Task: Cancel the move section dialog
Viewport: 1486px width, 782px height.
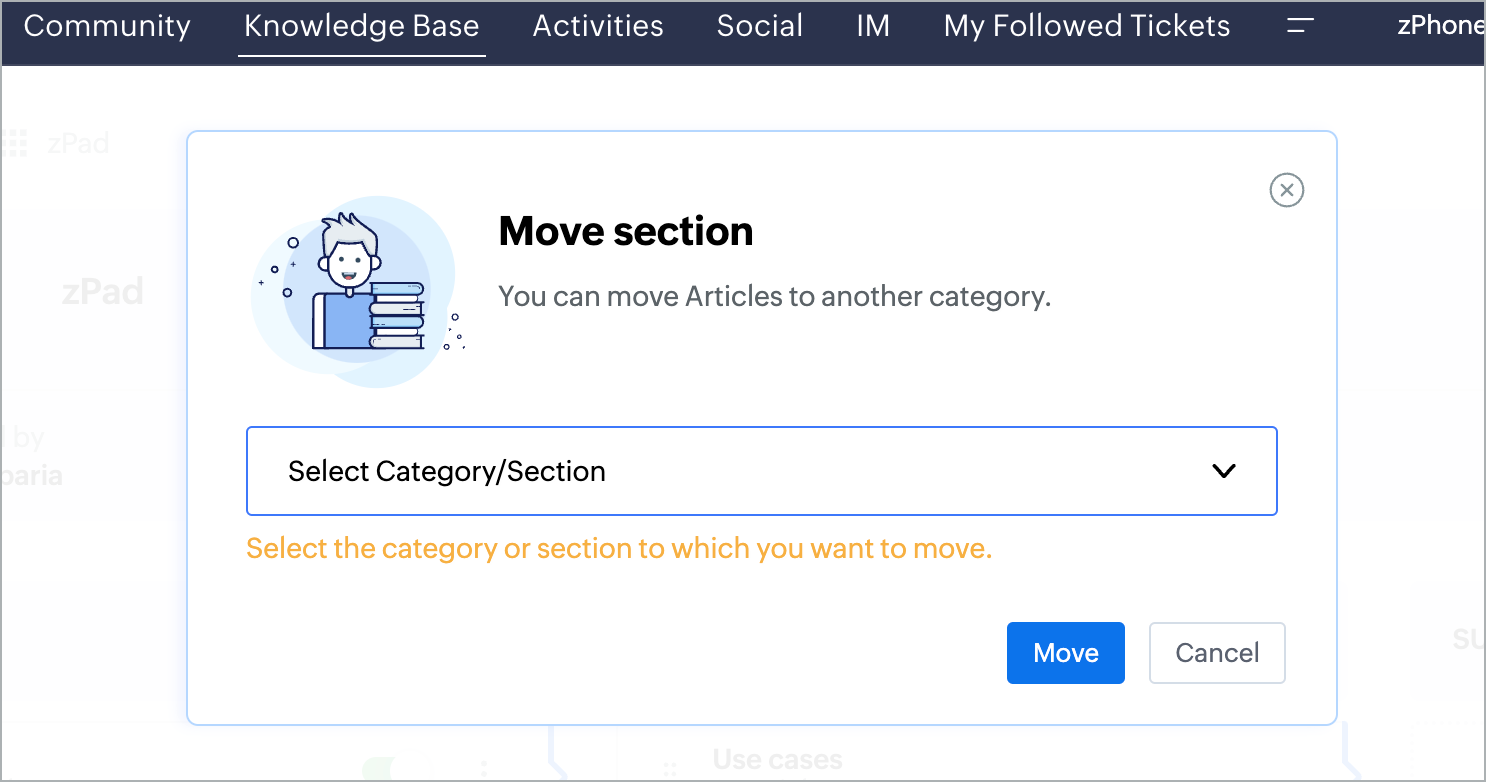Action: pos(1217,653)
